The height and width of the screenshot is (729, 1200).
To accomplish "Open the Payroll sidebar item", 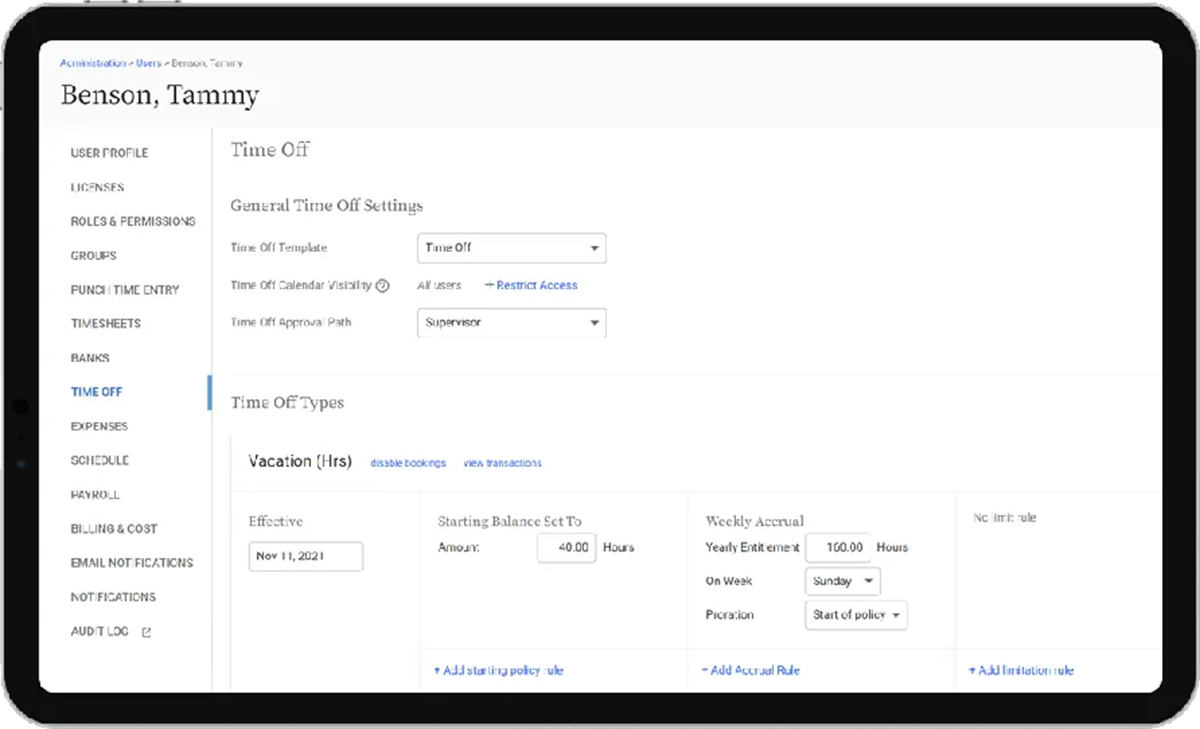I will pyautogui.click(x=95, y=495).
